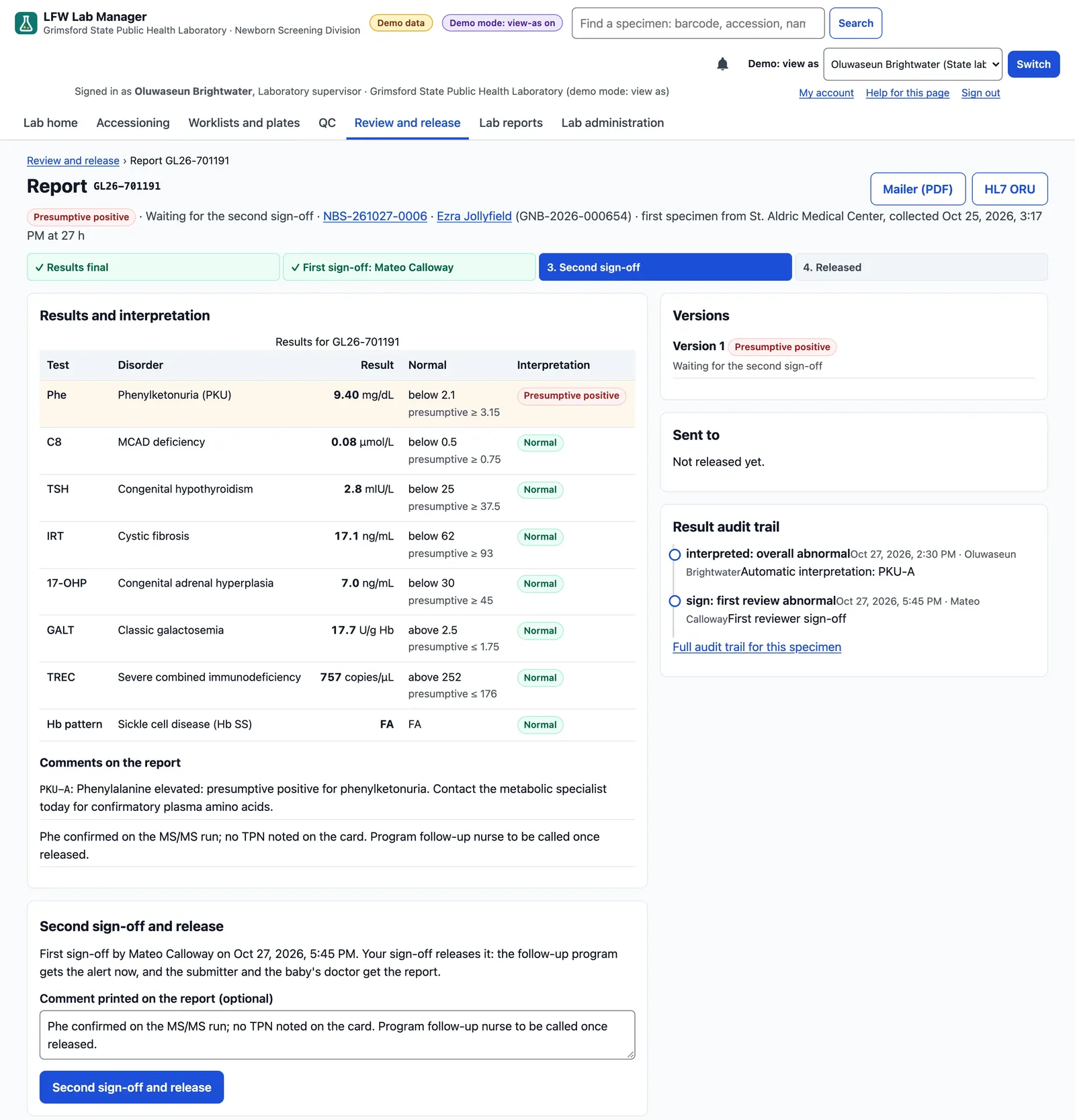
Task: Click Normal badge in TSH row
Action: point(540,490)
